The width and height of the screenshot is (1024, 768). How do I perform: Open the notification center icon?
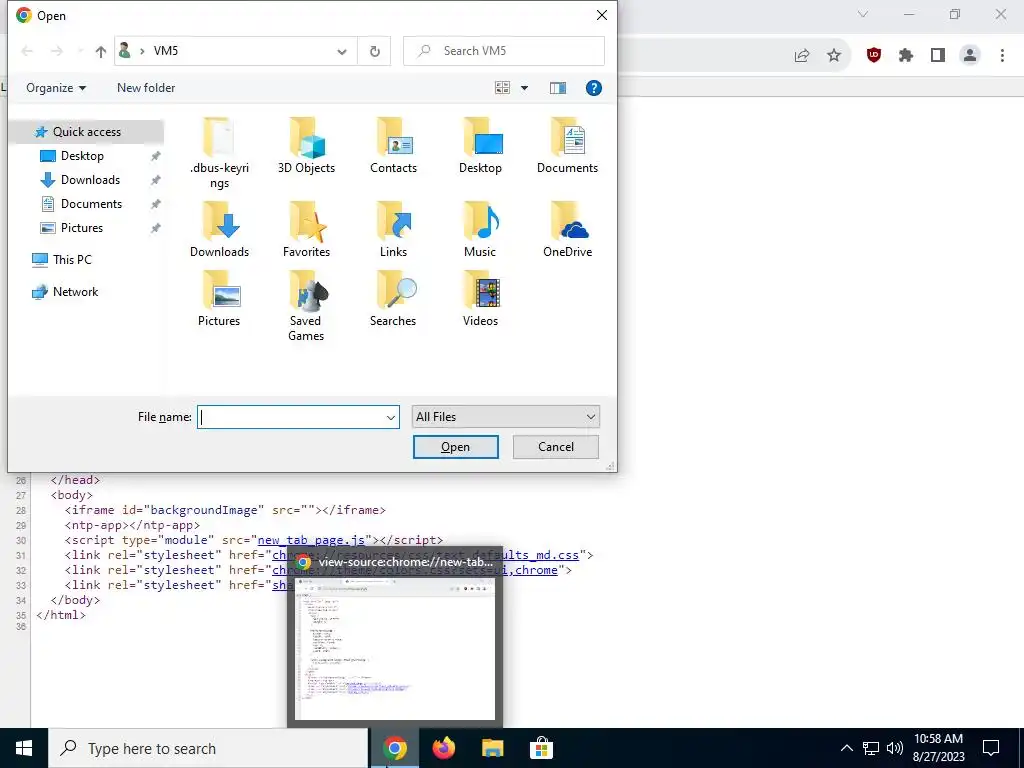(x=991, y=748)
